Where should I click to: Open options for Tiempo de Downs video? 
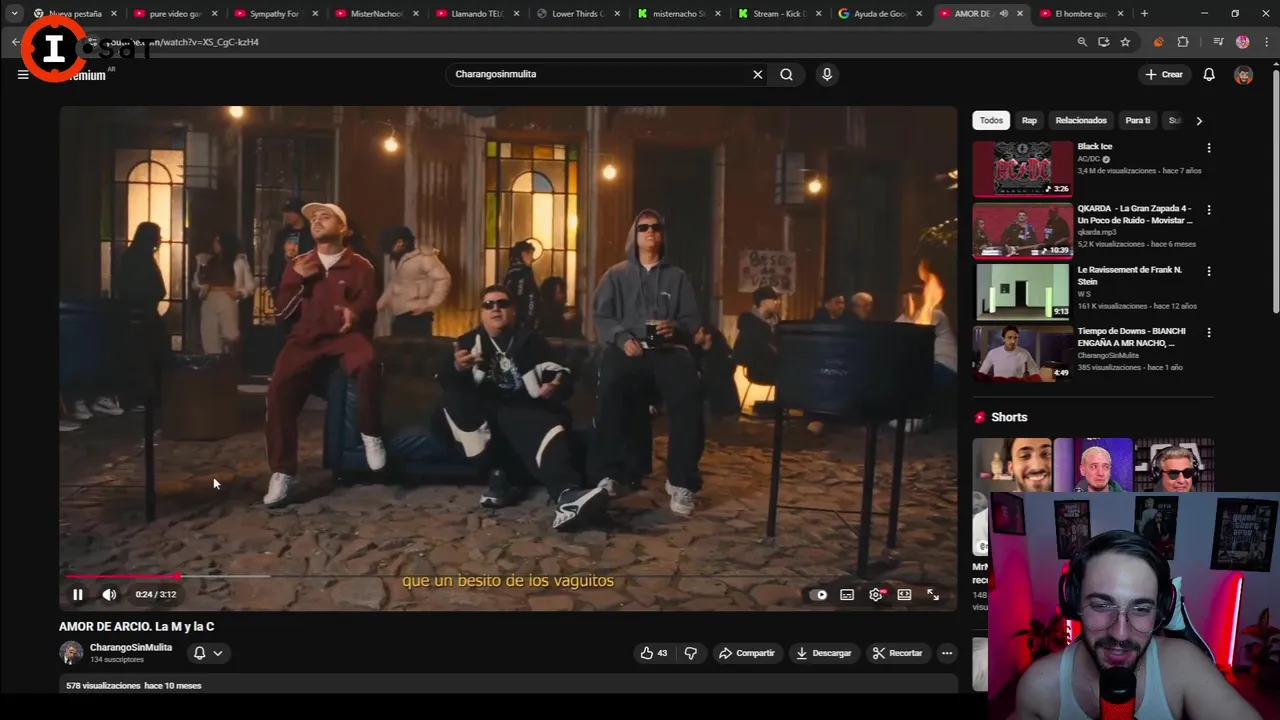pyautogui.click(x=1209, y=332)
